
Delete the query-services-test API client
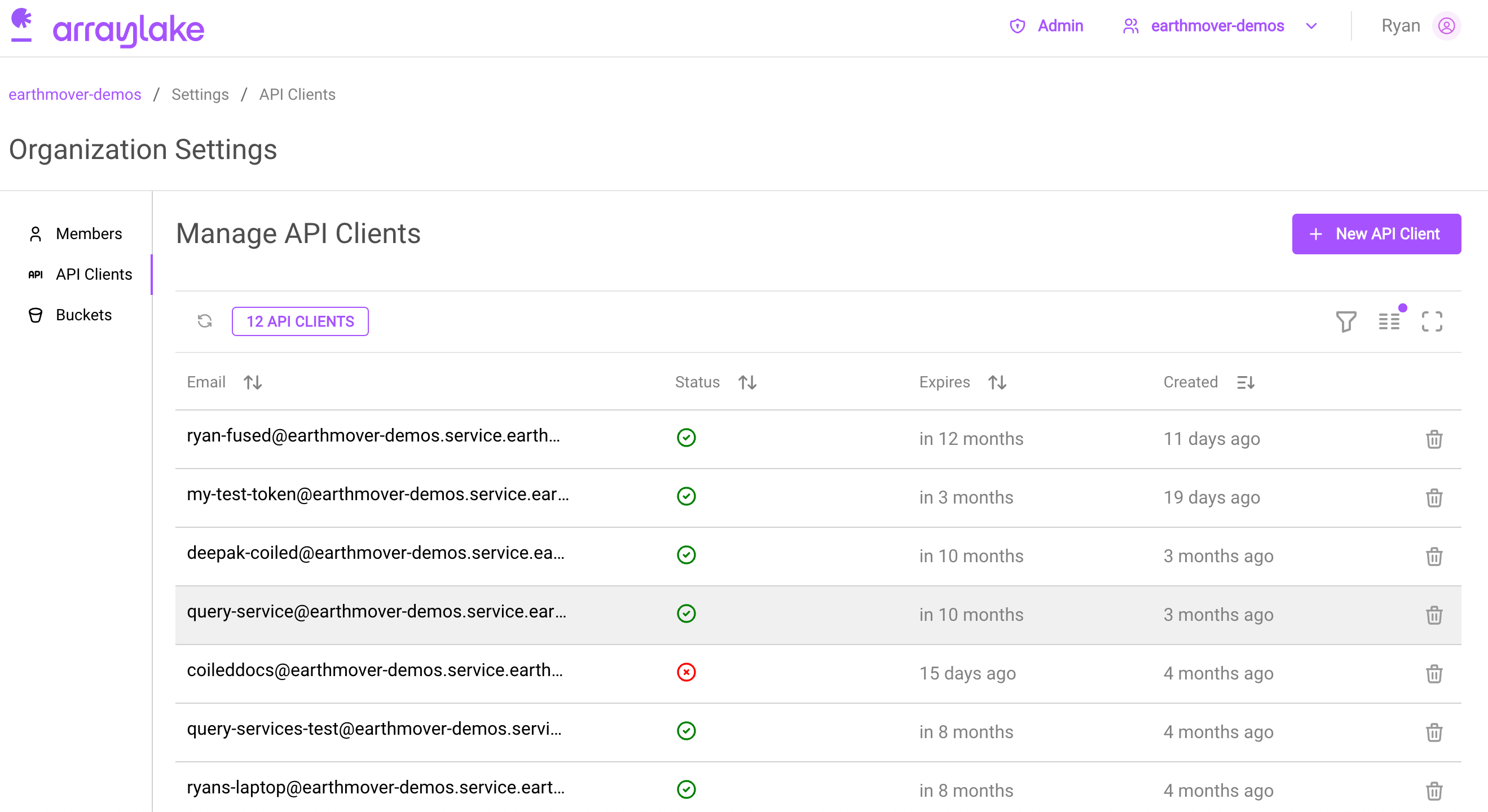tap(1434, 732)
